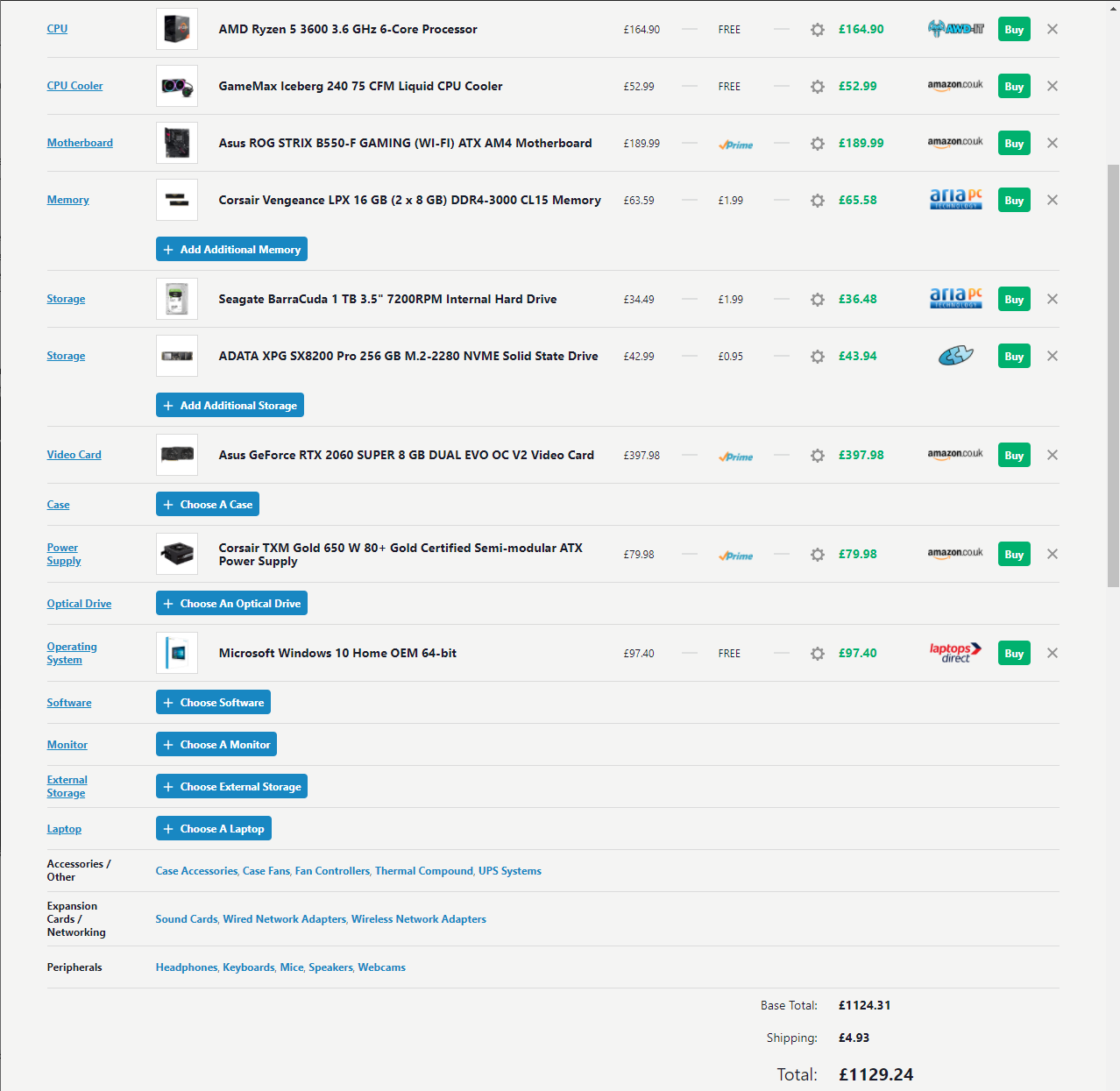This screenshot has width=1120, height=1091.
Task: Click Prime shipping icon for video card
Action: click(x=736, y=457)
